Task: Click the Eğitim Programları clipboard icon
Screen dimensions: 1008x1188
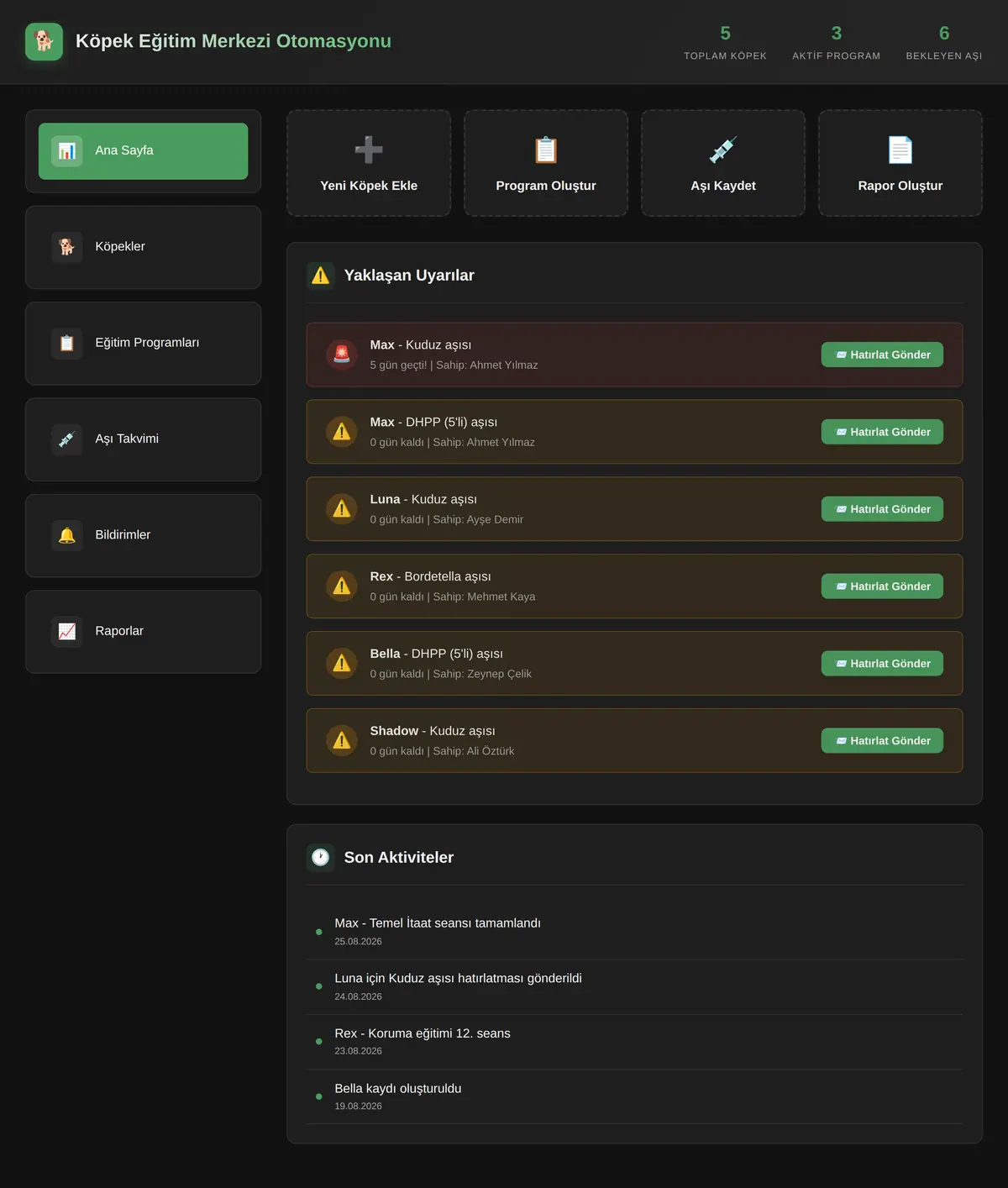Action: [x=67, y=343]
